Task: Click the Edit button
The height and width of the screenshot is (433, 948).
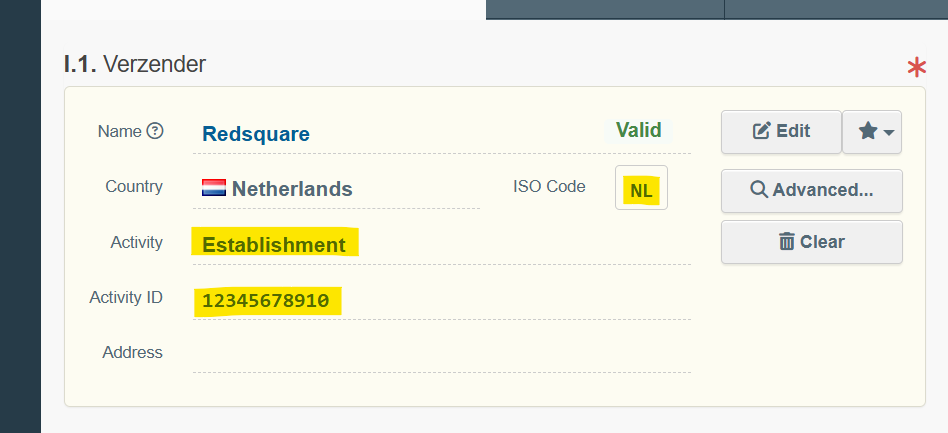Action: tap(781, 131)
